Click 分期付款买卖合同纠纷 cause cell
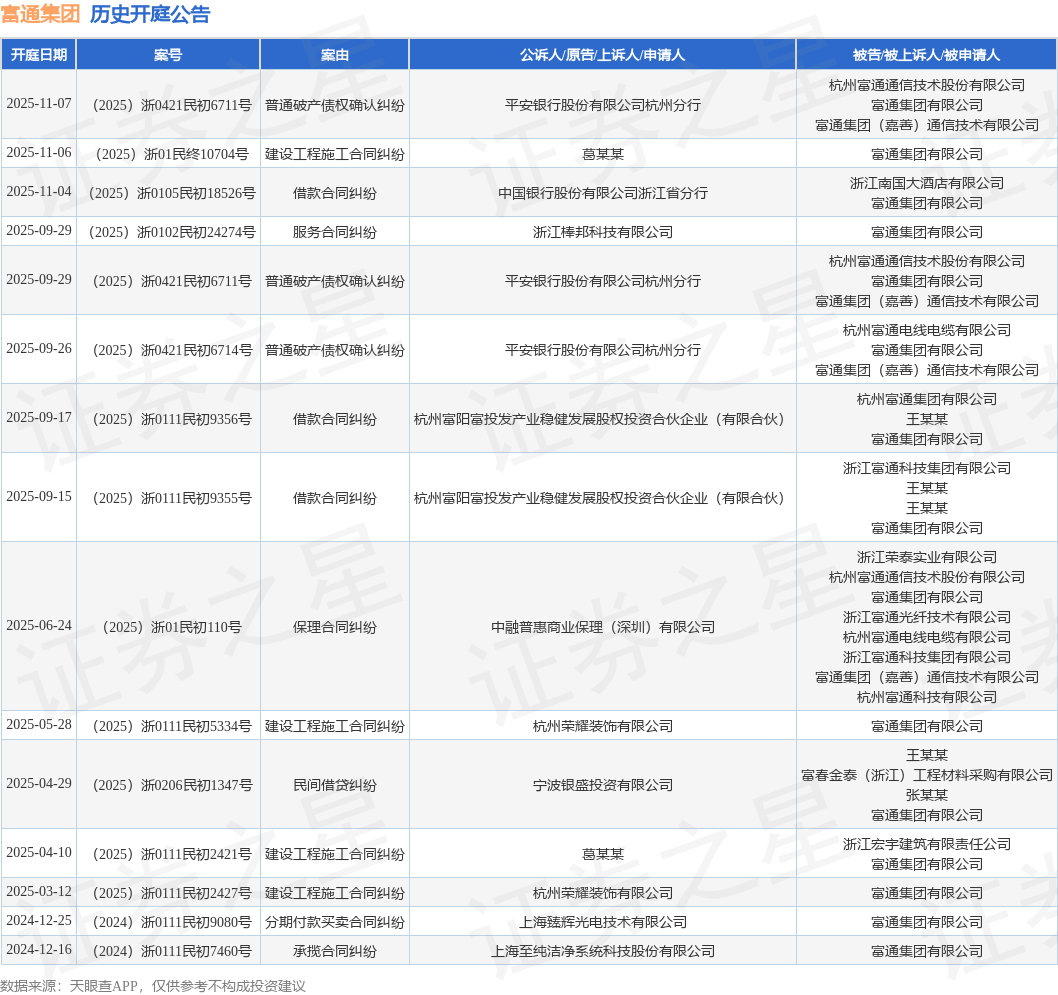 (335, 923)
